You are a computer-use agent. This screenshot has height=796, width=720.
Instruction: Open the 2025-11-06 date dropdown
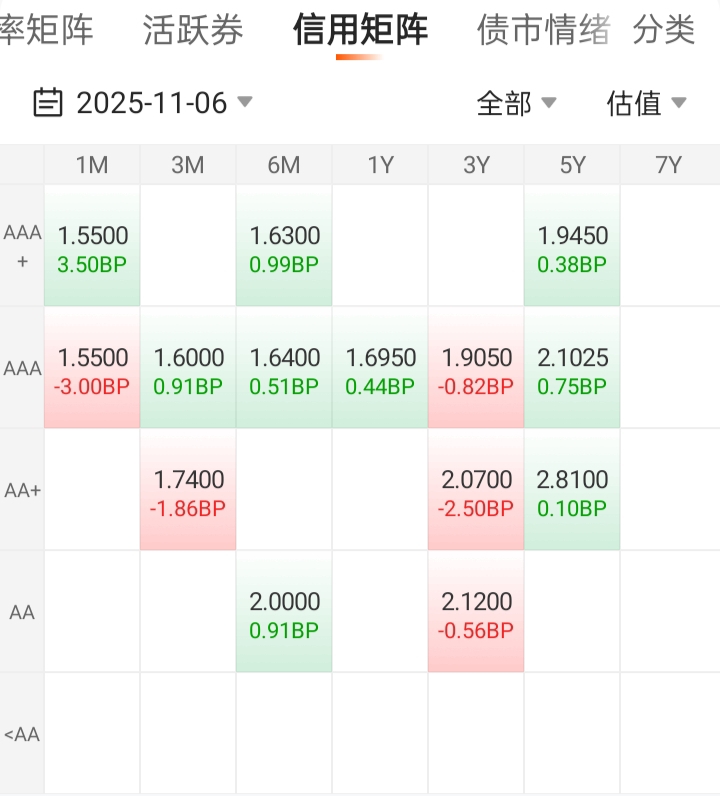pyautogui.click(x=152, y=103)
